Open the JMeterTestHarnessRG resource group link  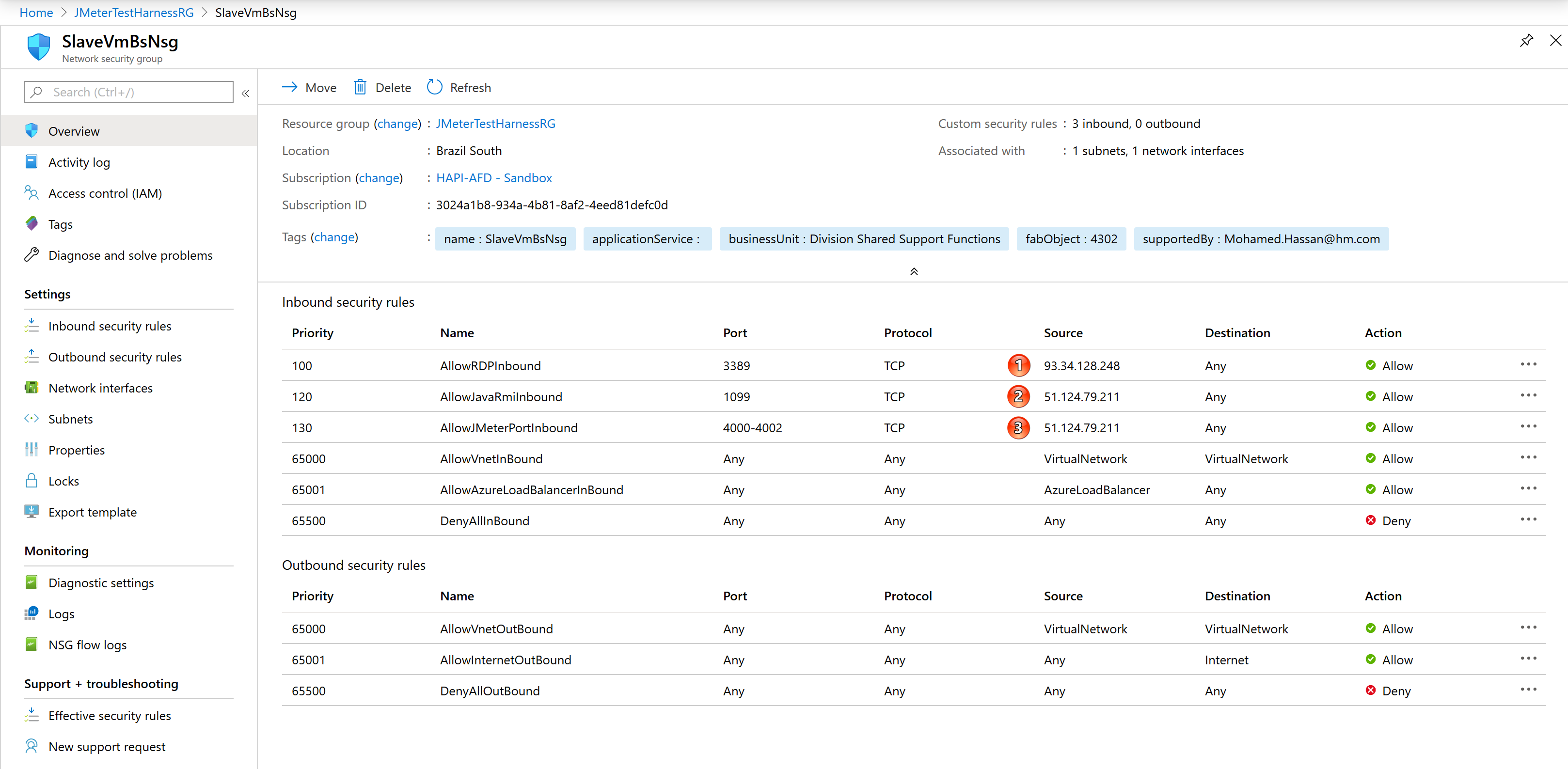[495, 124]
